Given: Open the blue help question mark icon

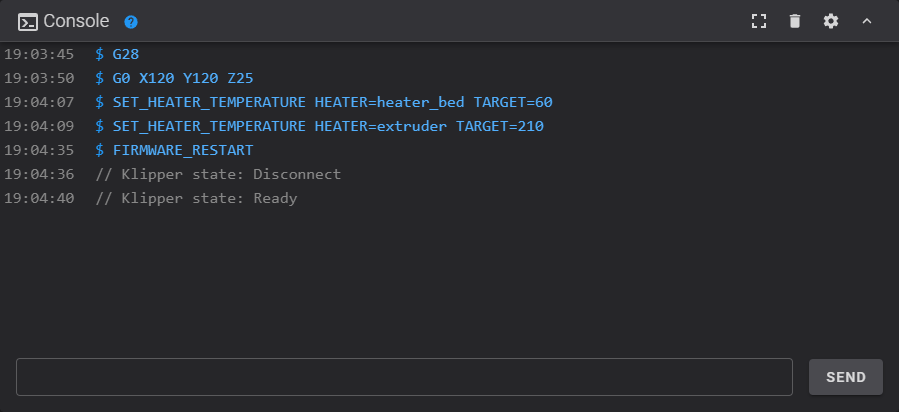Looking at the screenshot, I should [131, 22].
